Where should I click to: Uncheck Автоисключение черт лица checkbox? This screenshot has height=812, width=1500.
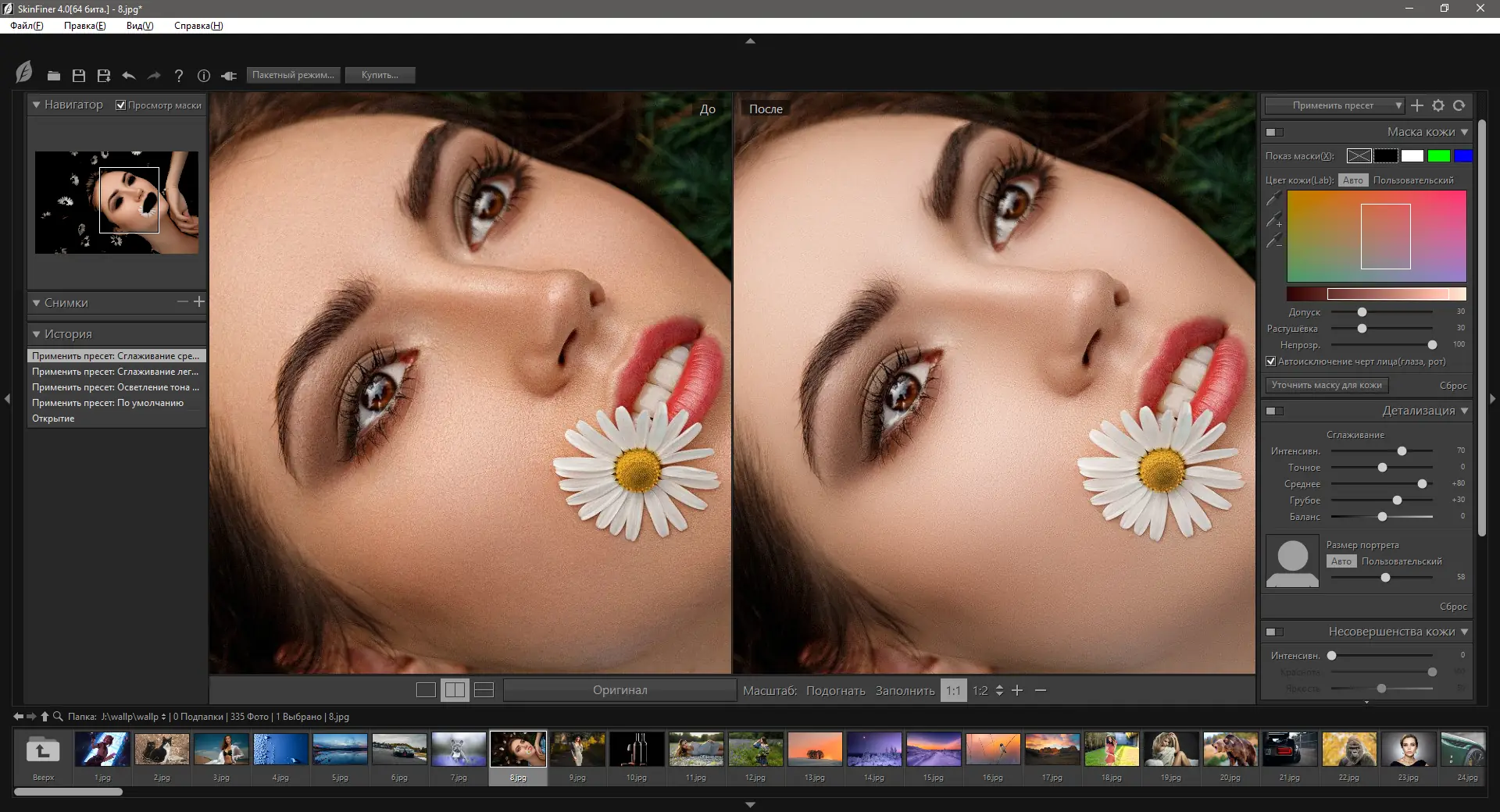(1271, 361)
